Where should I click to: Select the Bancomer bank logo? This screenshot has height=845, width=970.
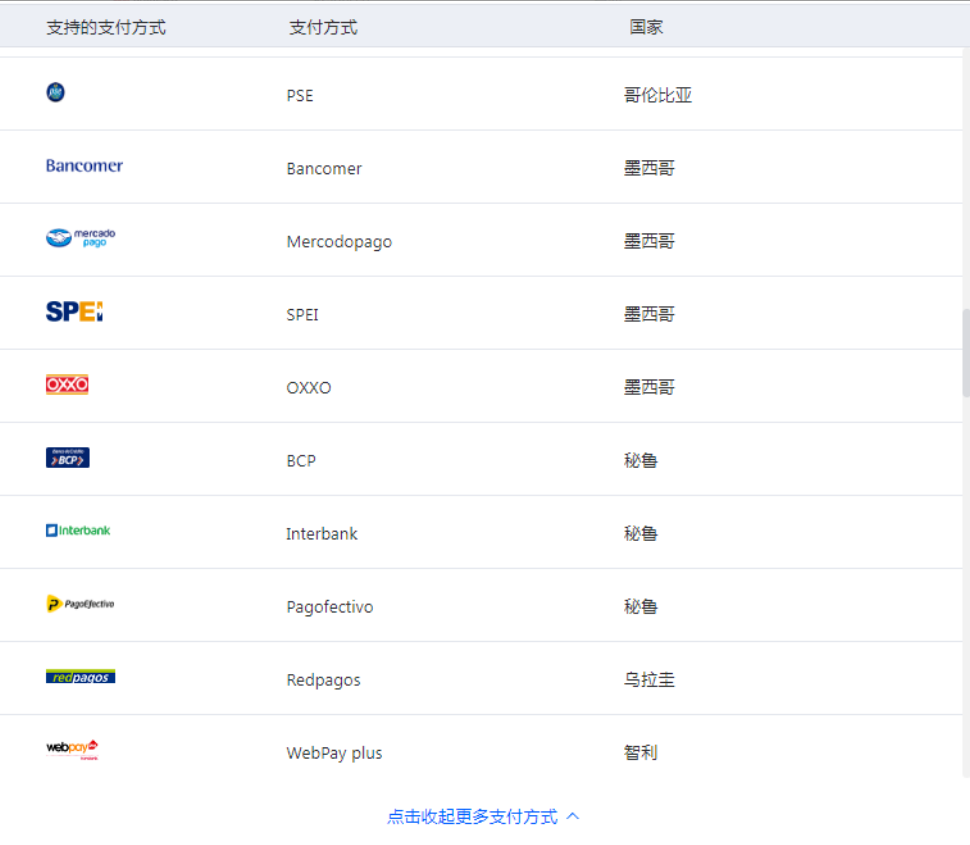pos(84,165)
